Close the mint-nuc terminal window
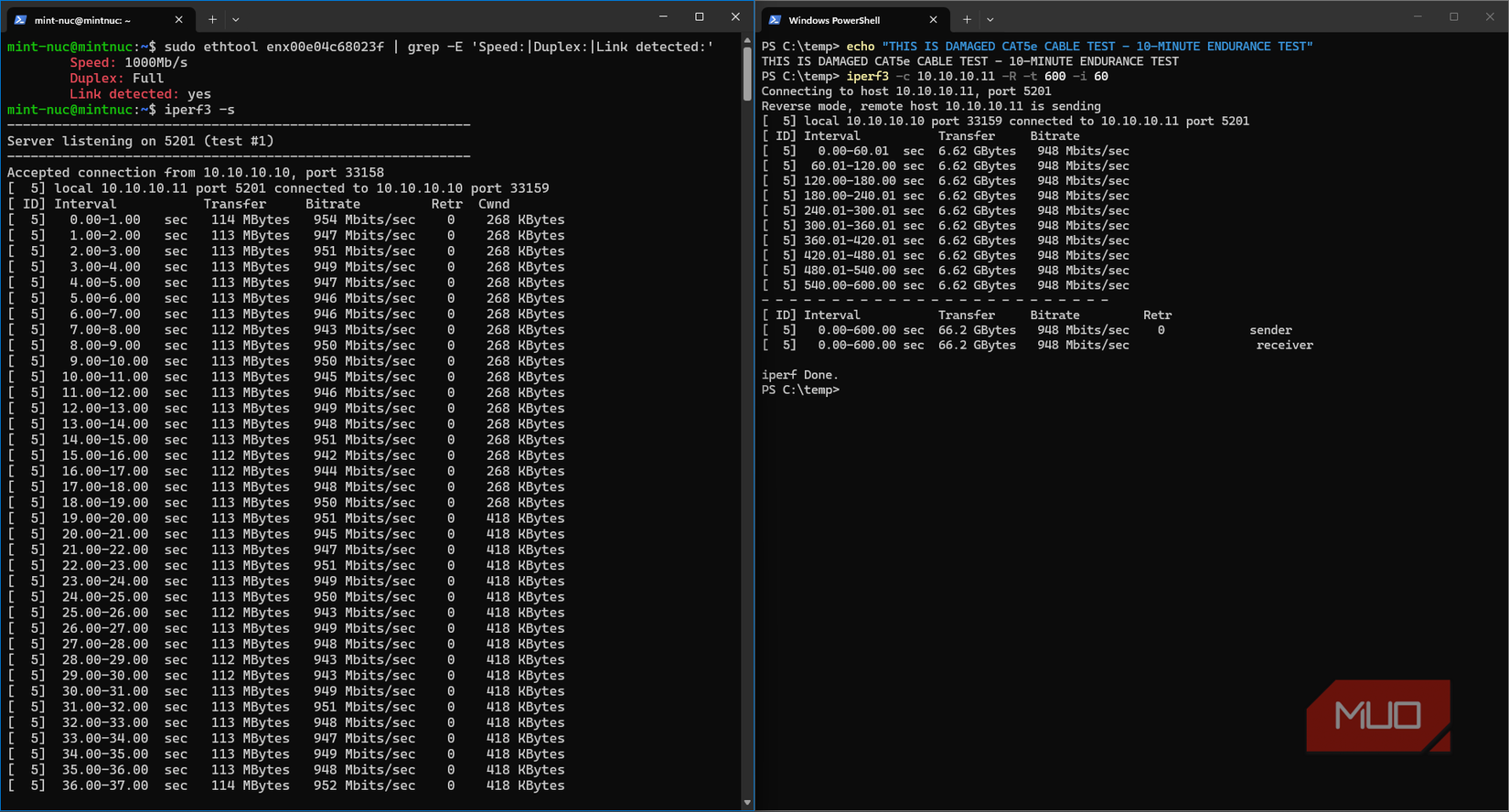This screenshot has height=812, width=1509. (x=735, y=16)
